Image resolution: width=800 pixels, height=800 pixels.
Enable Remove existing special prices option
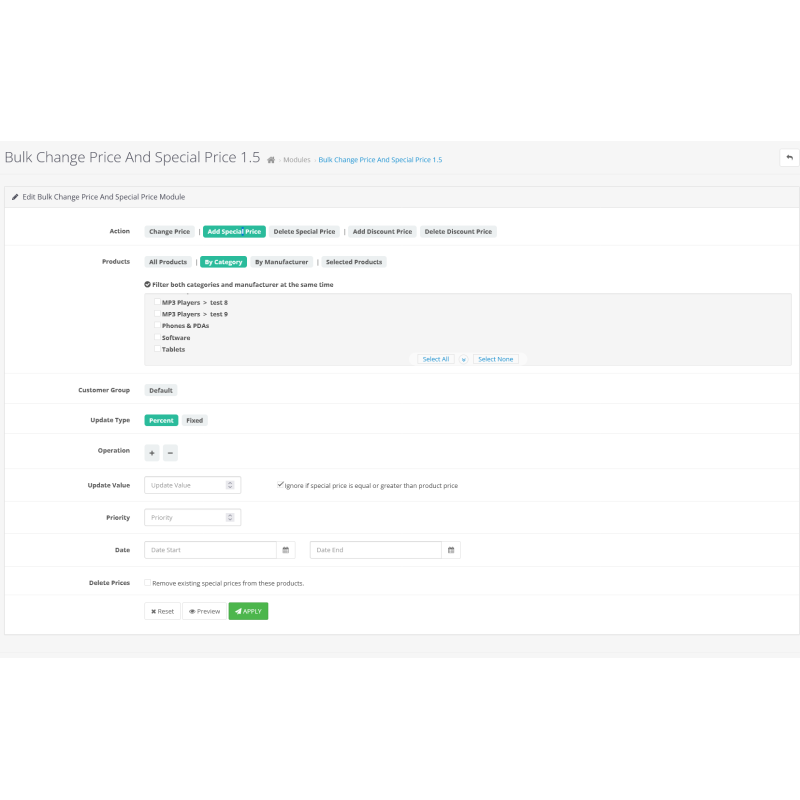(x=147, y=582)
